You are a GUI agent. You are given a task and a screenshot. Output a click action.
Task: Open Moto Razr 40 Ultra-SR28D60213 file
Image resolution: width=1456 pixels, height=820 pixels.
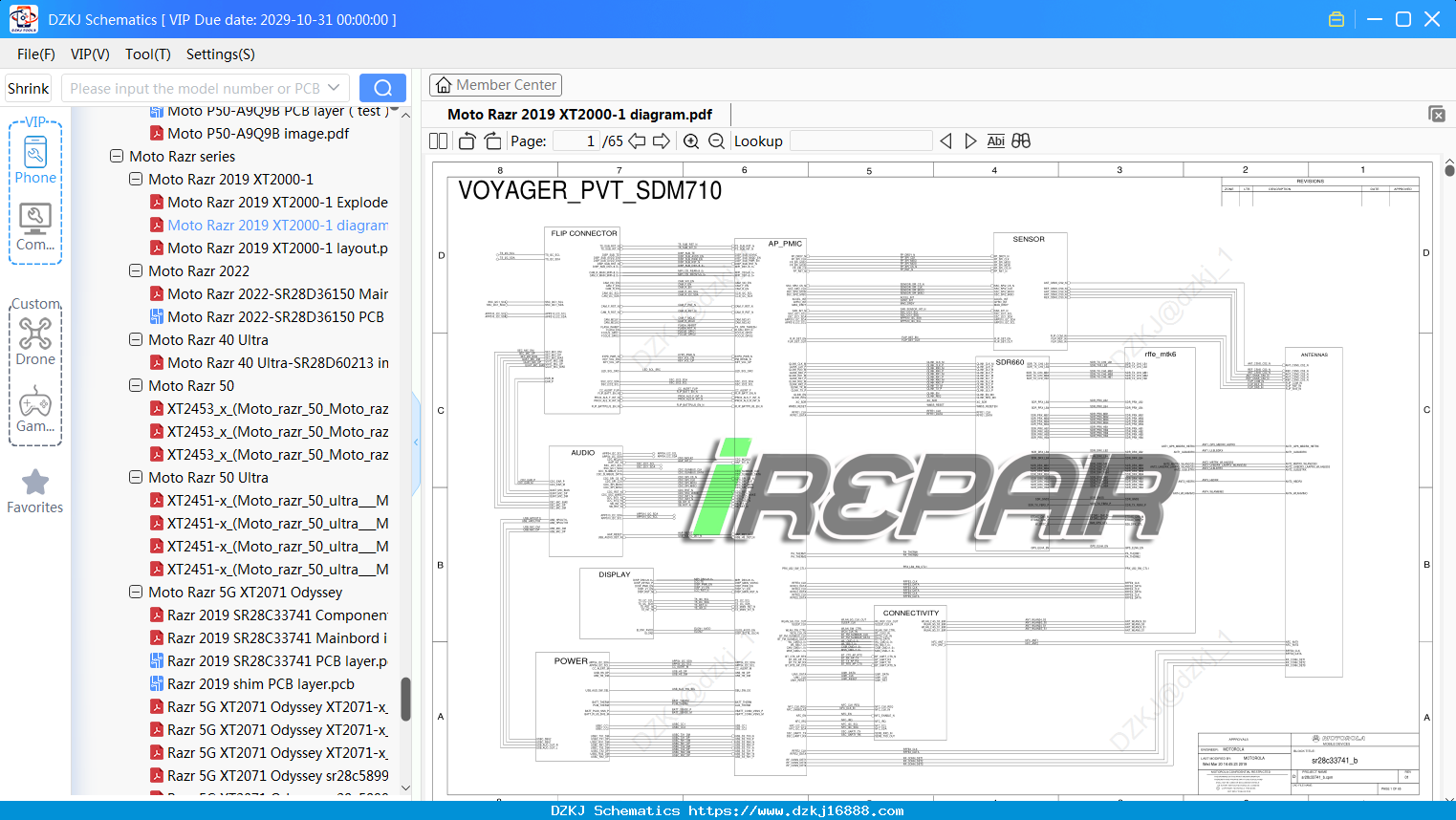pyautogui.click(x=269, y=362)
